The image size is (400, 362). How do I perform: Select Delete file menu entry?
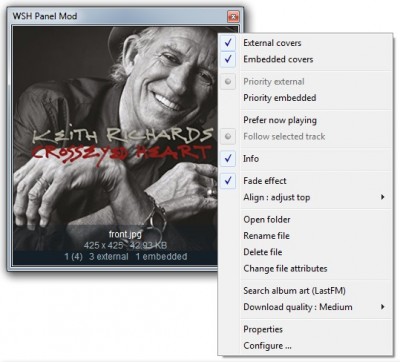(263, 252)
